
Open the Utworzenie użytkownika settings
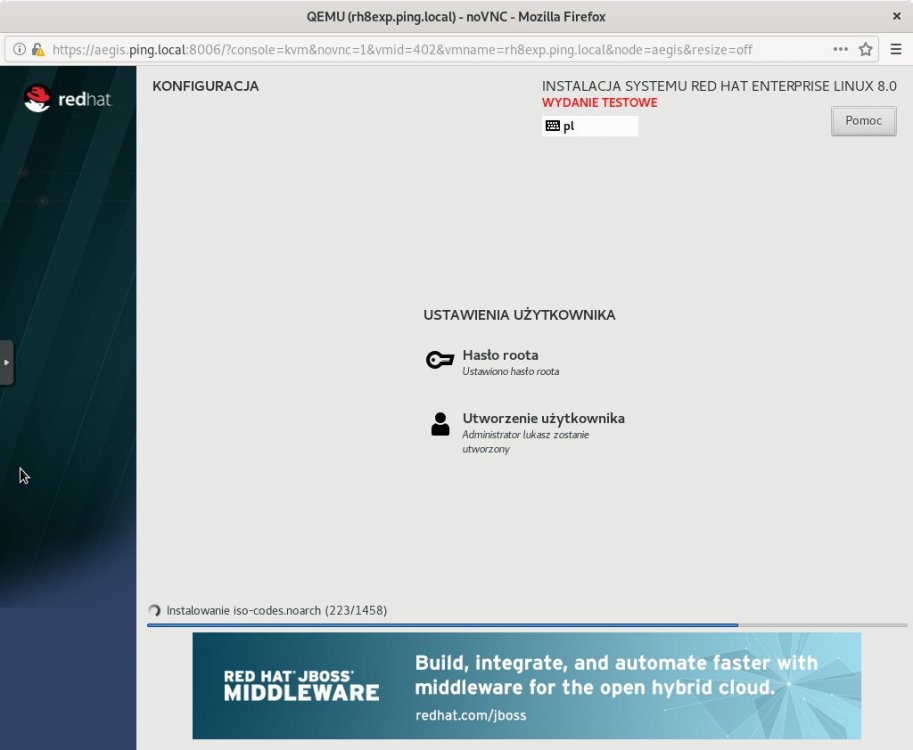point(528,433)
